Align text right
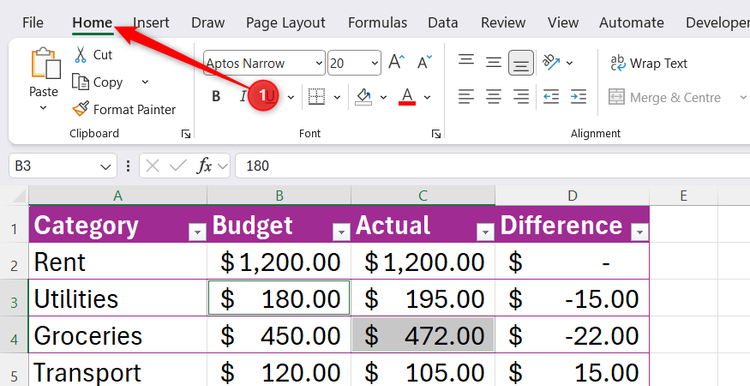The width and height of the screenshot is (750, 386). coord(521,97)
